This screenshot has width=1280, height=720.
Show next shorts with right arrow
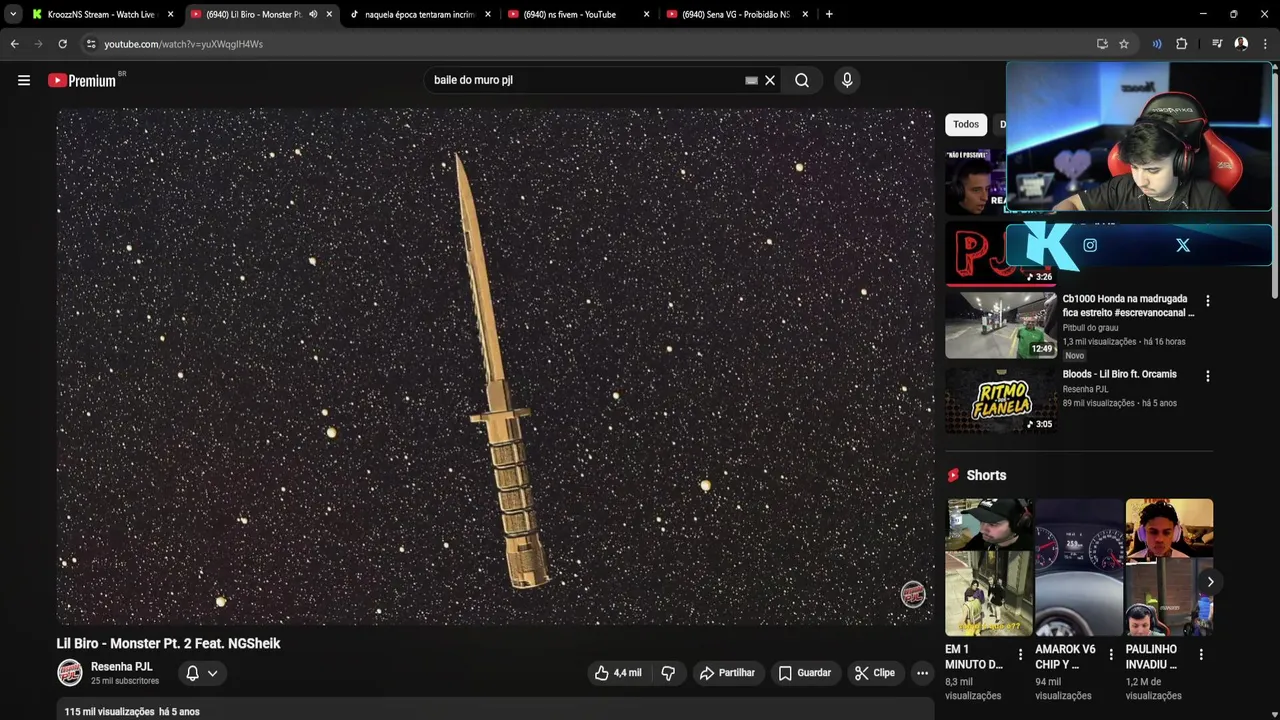1210,581
